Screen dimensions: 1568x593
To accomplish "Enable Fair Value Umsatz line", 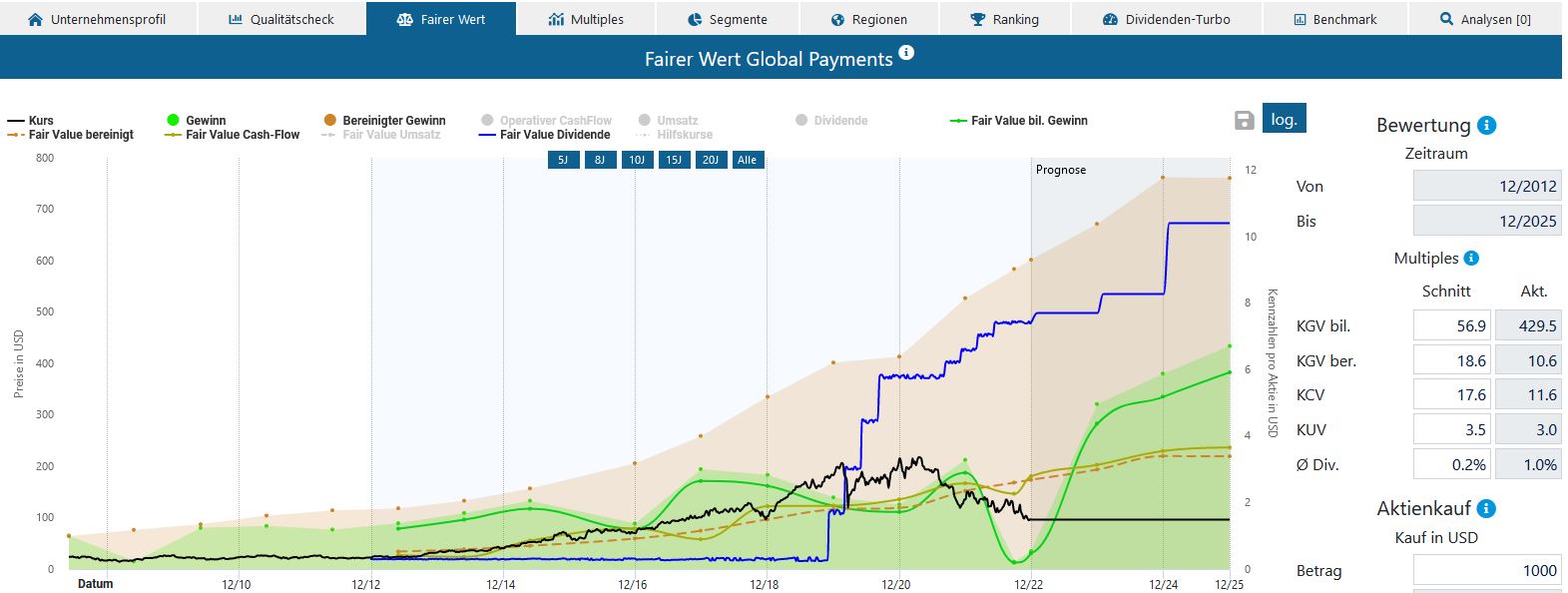I will click(x=381, y=134).
